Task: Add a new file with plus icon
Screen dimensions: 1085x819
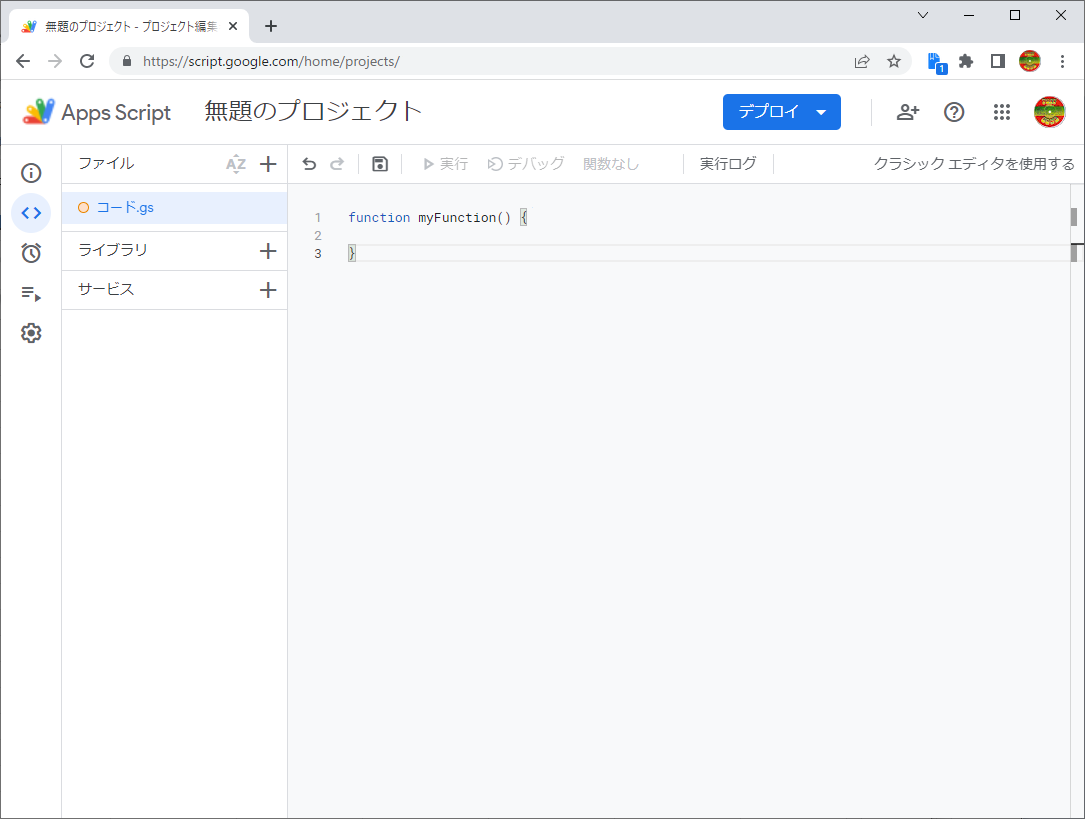Action: [x=268, y=164]
